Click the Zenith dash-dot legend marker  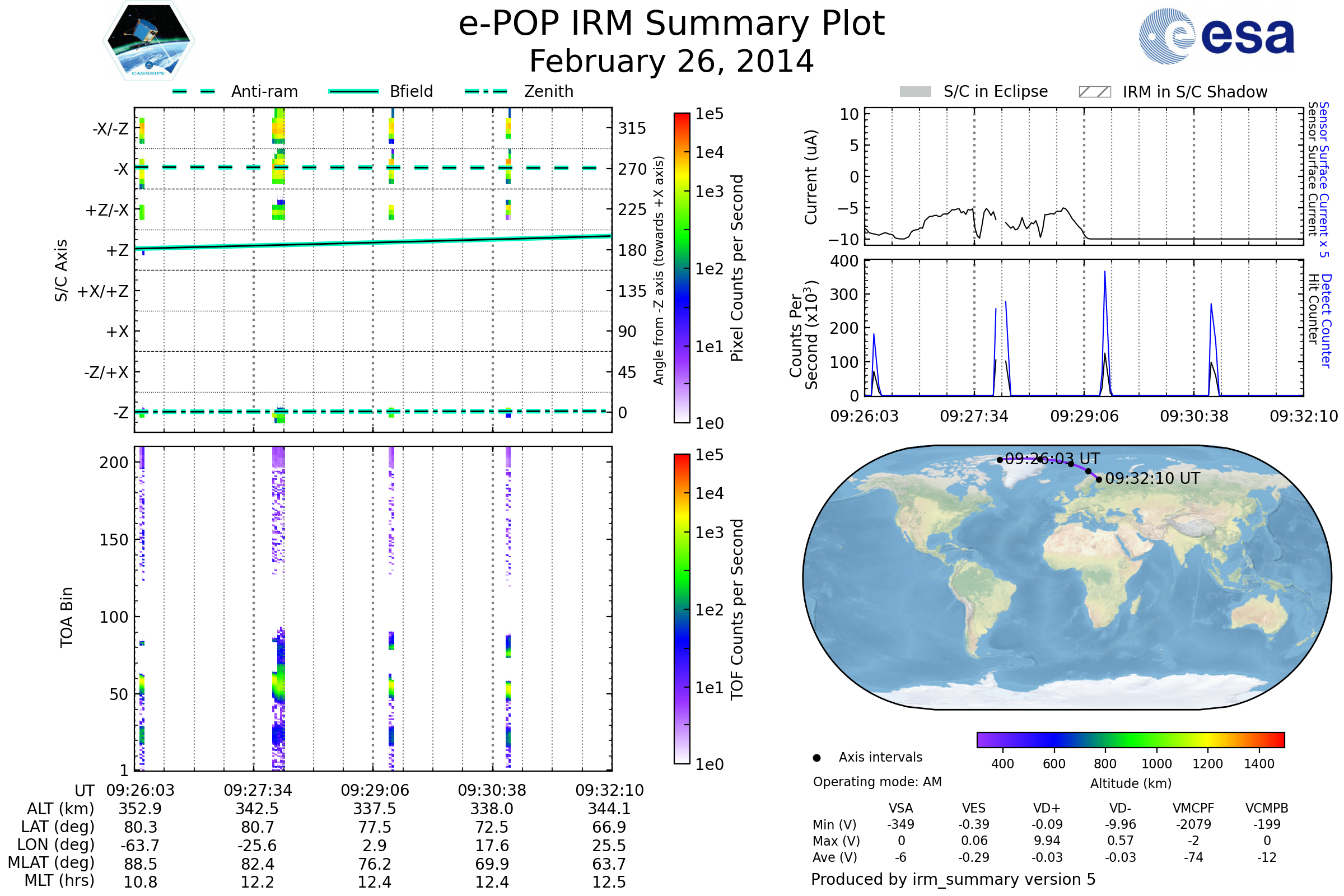(486, 91)
